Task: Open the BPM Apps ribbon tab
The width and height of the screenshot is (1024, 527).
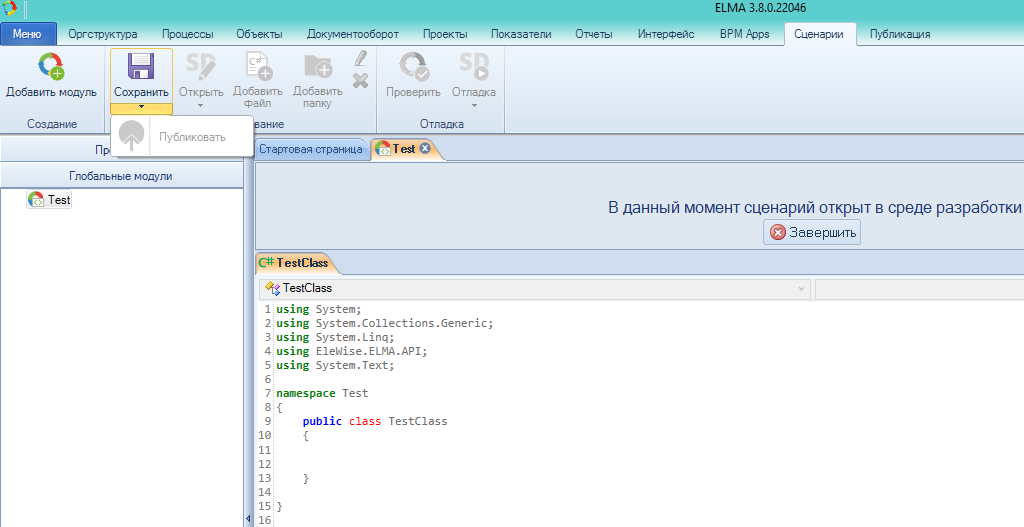Action: click(x=744, y=34)
